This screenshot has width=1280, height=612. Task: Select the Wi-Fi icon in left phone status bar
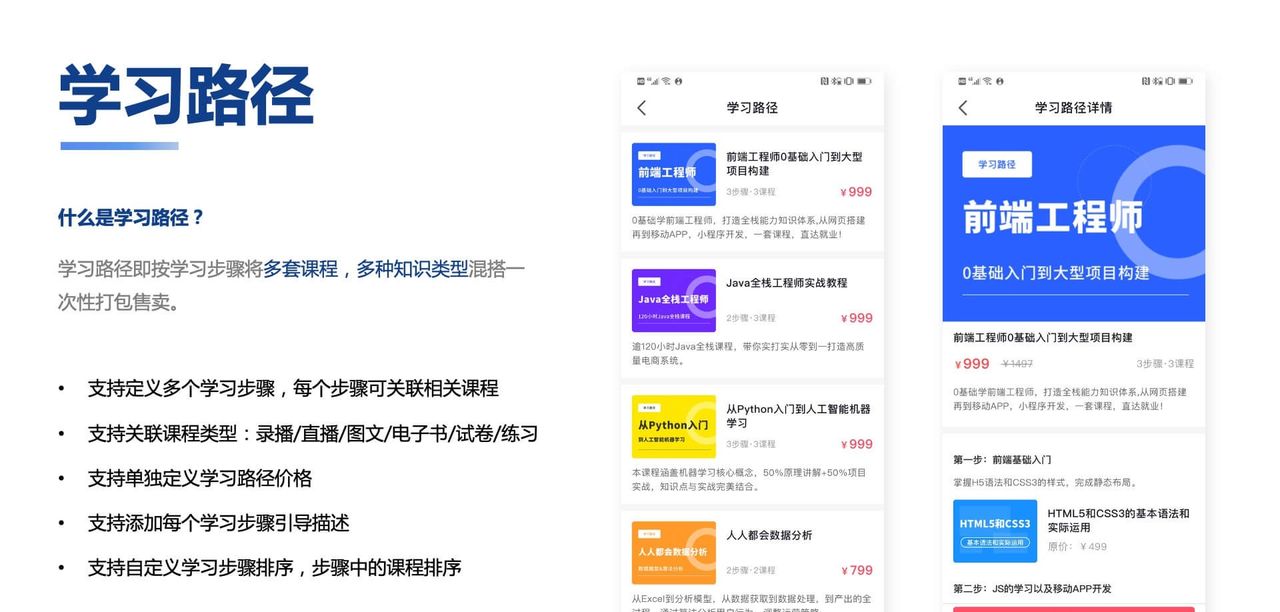(x=667, y=80)
